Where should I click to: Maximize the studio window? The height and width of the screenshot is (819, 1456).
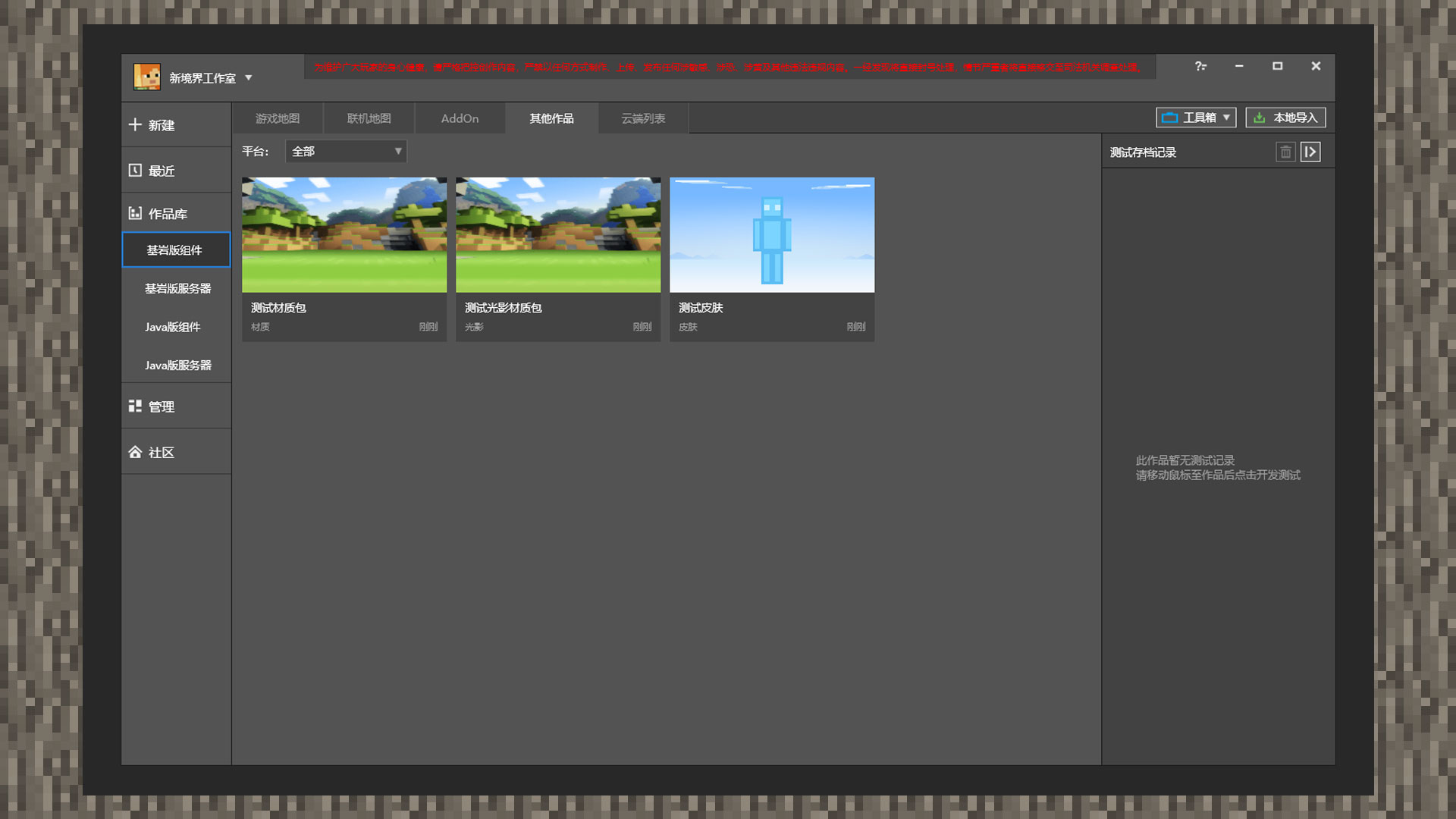pyautogui.click(x=1278, y=66)
